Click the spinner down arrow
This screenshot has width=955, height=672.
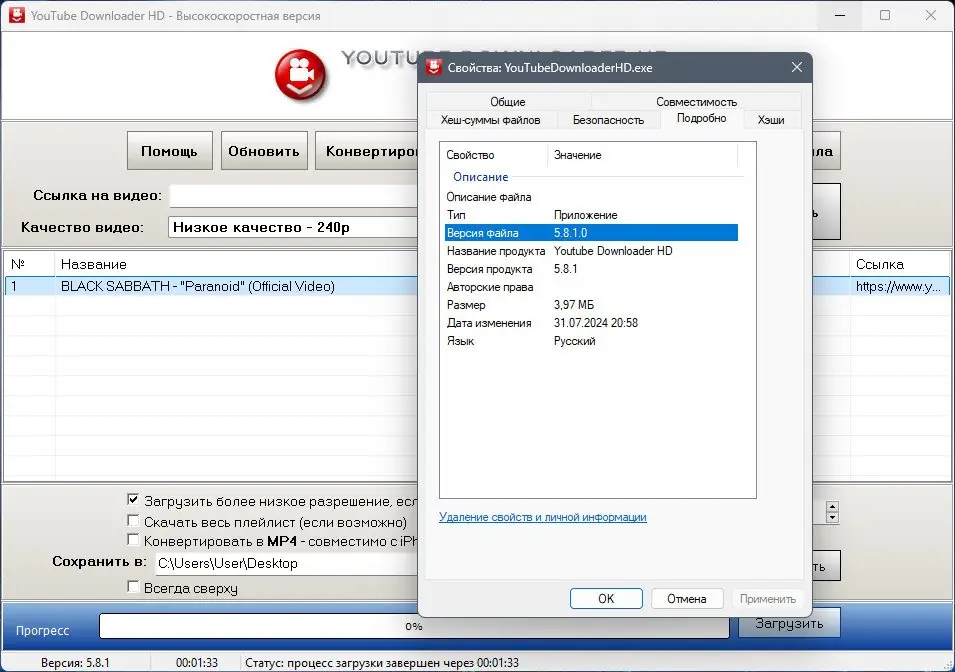(x=832, y=518)
